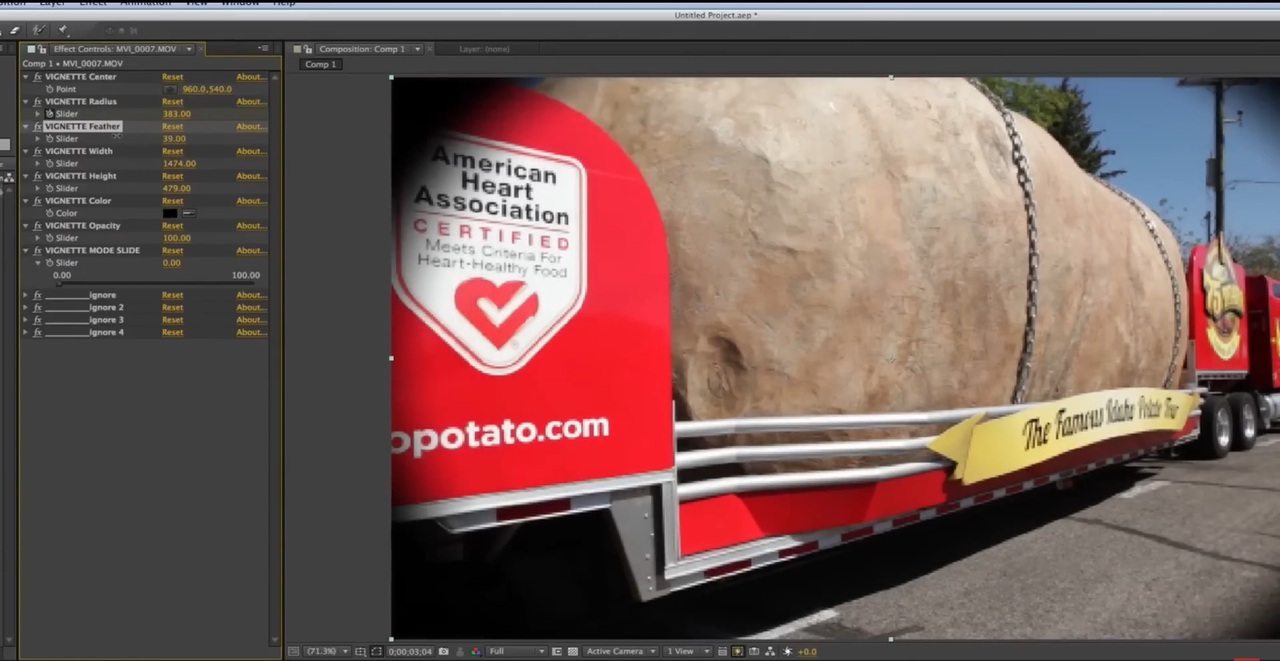The image size is (1280, 661).
Task: Click the VIGNETTE Center point value 960.0,540.0
Action: tap(207, 89)
